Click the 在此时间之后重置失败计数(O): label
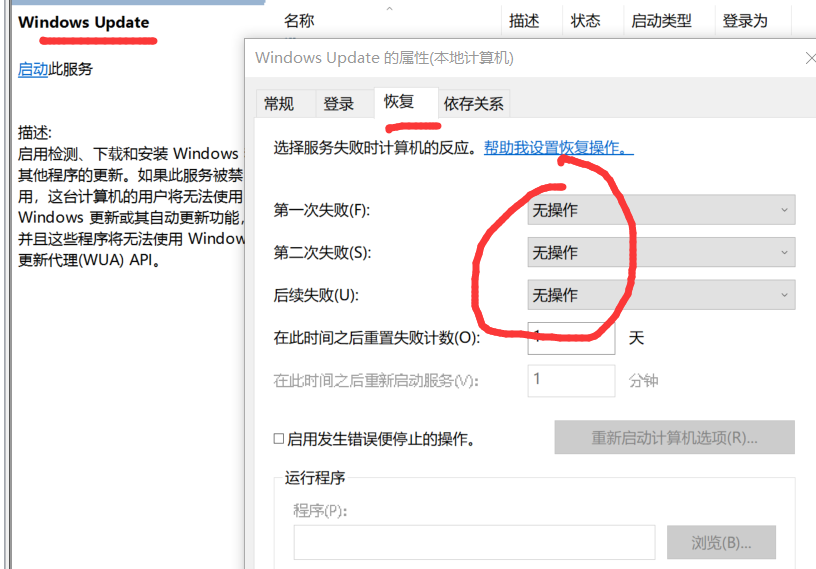This screenshot has width=816, height=569. click(377, 338)
